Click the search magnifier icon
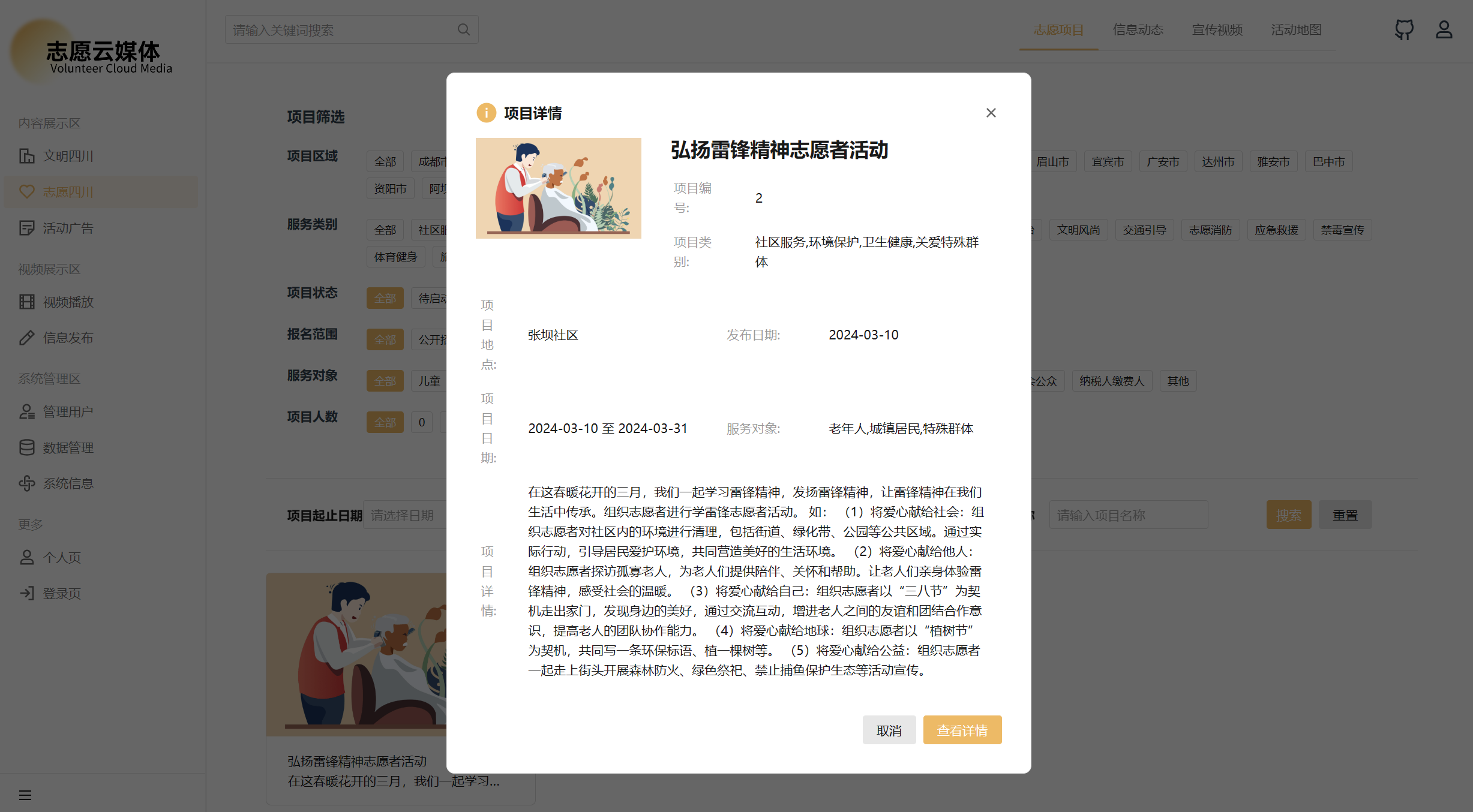This screenshot has width=1473, height=812. pos(463,29)
